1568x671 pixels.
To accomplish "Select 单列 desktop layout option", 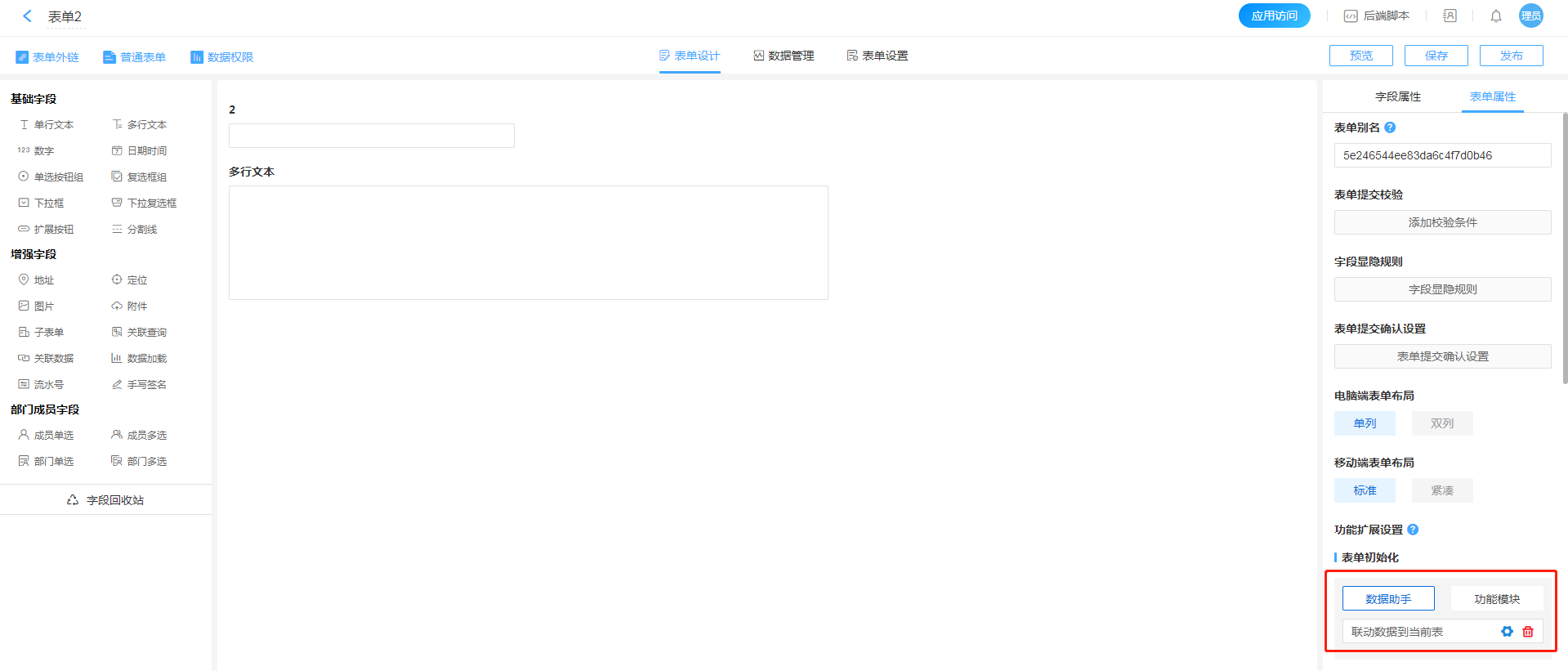I will click(1365, 423).
